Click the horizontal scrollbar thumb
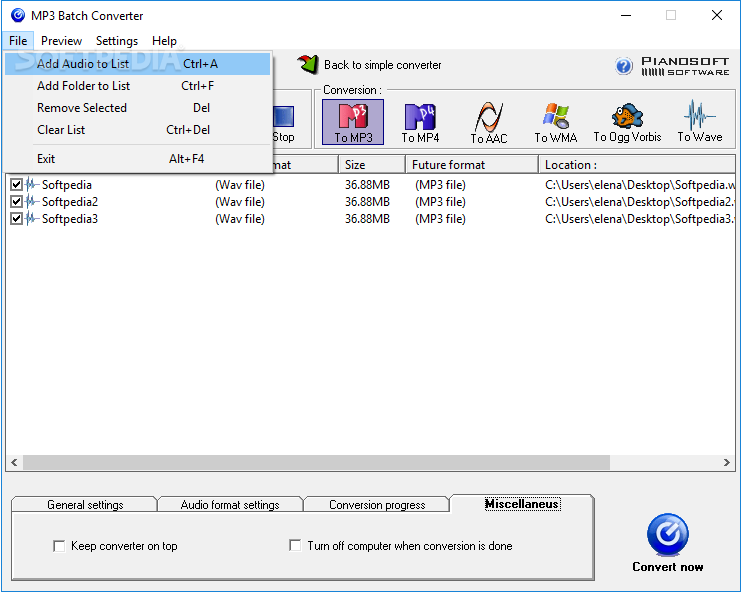The image size is (741, 592). pyautogui.click(x=316, y=463)
